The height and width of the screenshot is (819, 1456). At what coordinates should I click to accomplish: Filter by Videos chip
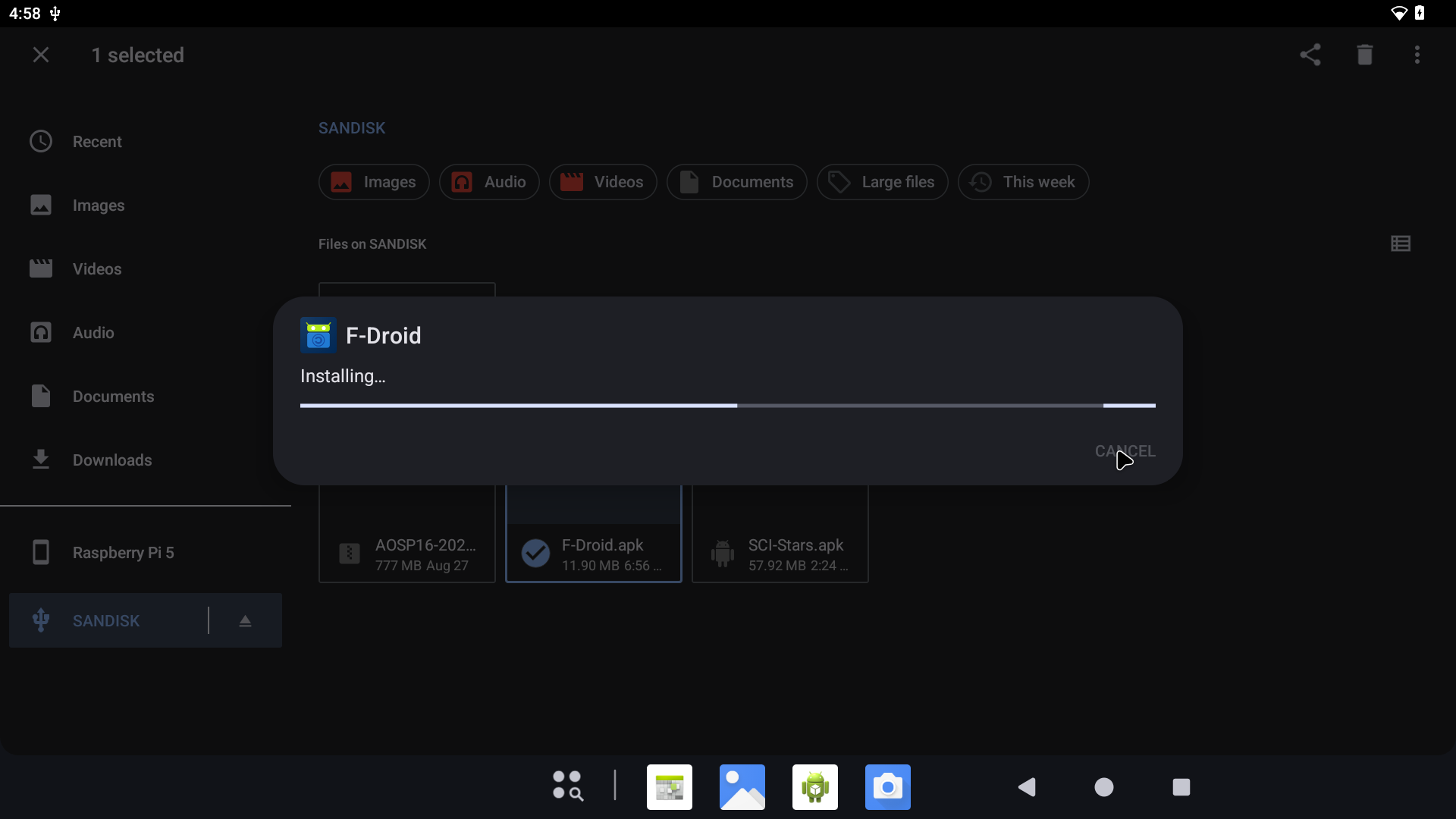[603, 182]
